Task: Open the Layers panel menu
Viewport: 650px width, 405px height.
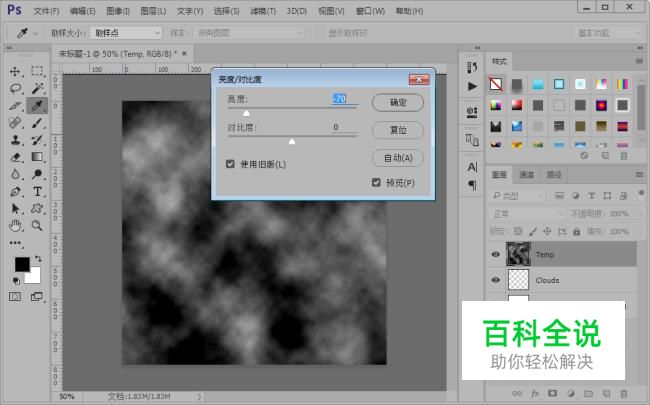Action: click(639, 175)
